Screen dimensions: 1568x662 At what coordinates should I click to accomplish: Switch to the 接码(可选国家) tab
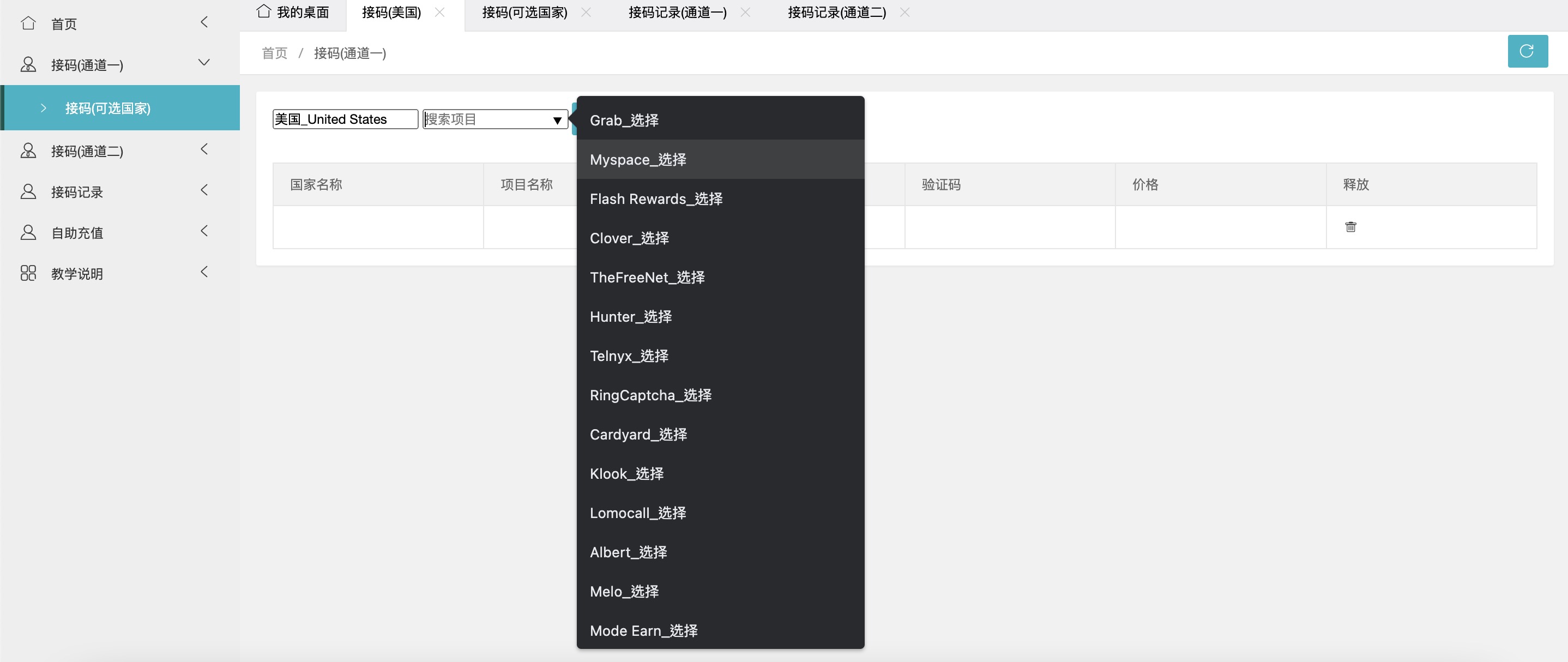pyautogui.click(x=524, y=12)
